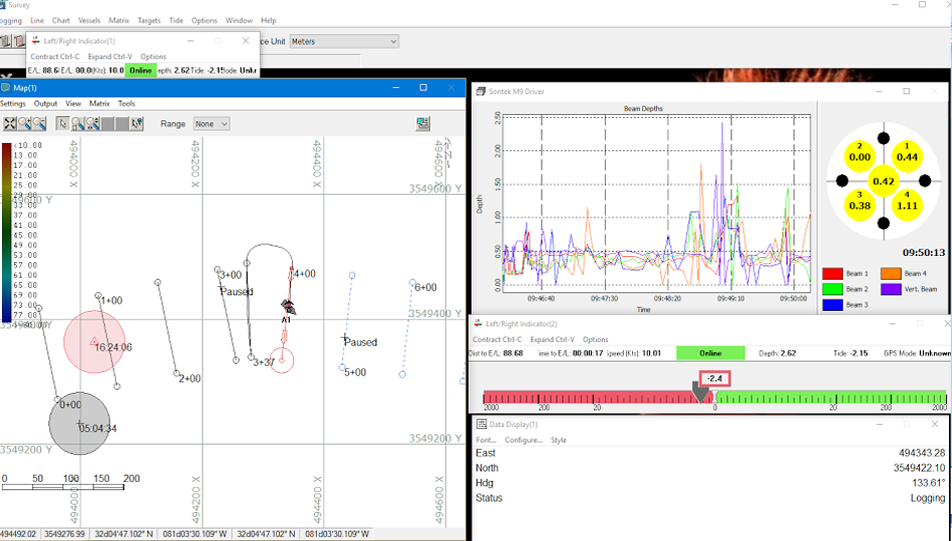This screenshot has width=952, height=541.
Task: Click Style in Data Display window
Action: pyautogui.click(x=559, y=440)
